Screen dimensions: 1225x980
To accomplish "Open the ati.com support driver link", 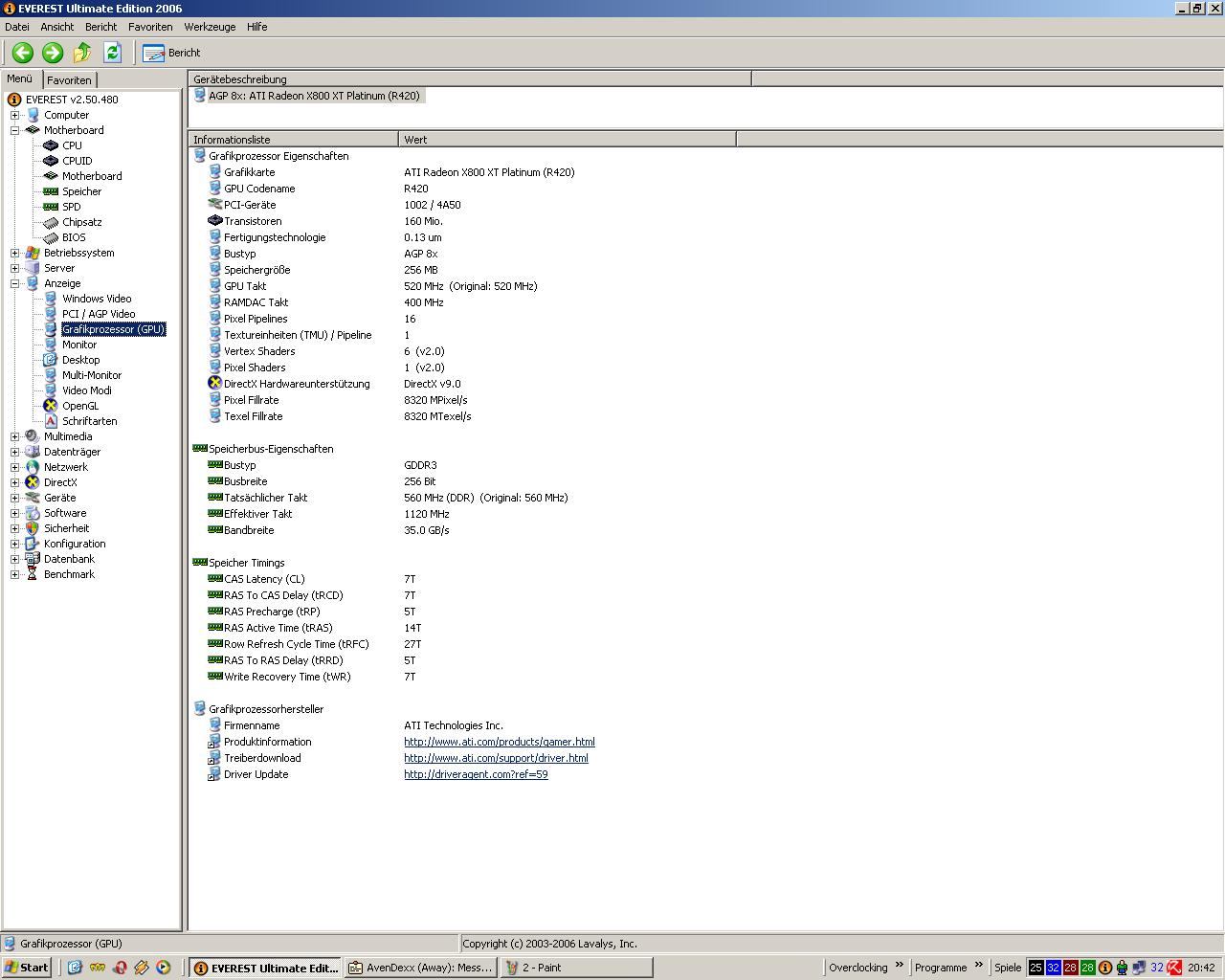I will click(x=496, y=758).
